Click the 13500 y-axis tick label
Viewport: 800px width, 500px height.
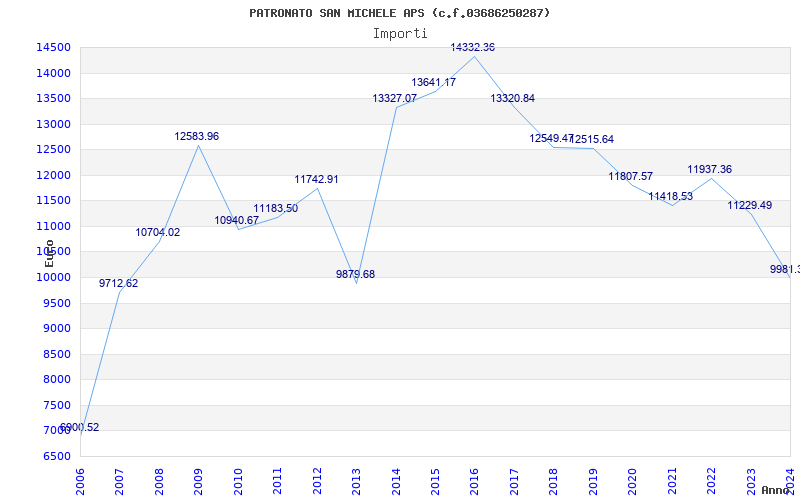tap(53, 98)
